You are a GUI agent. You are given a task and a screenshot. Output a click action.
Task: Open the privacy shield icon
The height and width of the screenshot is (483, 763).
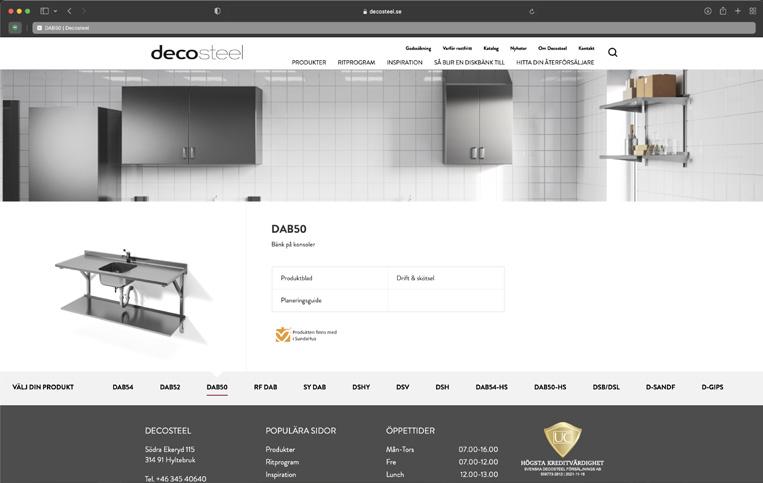[218, 11]
